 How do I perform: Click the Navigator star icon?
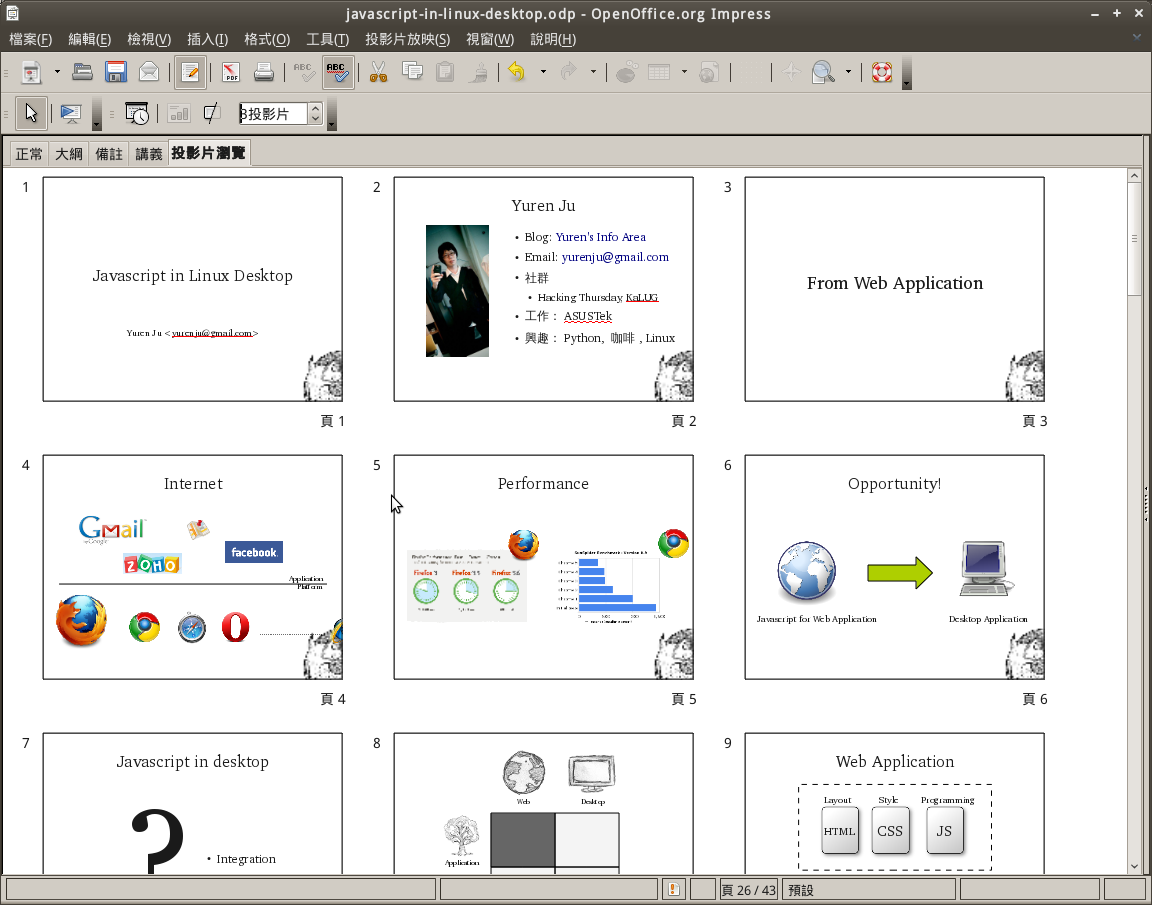791,72
